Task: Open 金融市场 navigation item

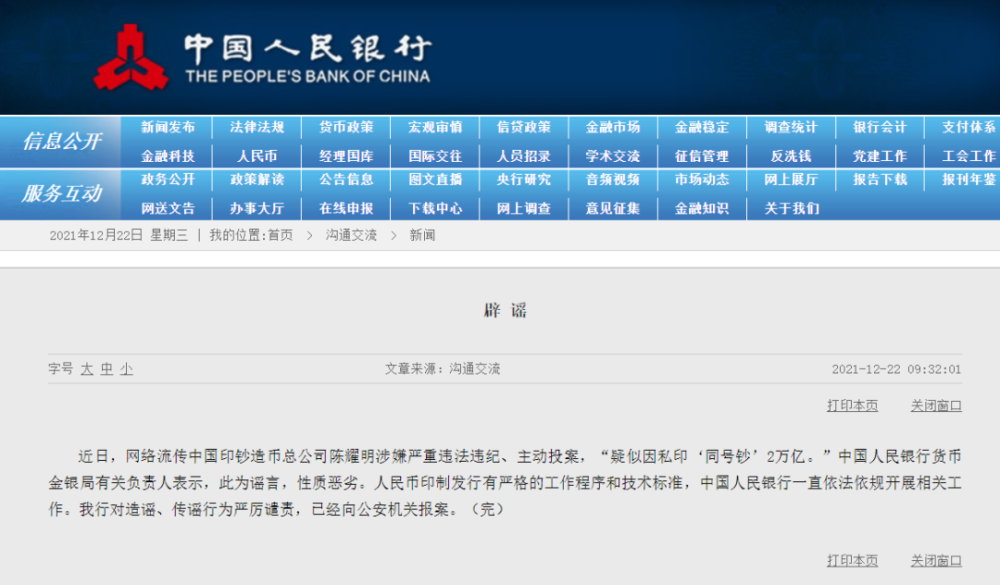Action: 613,127
